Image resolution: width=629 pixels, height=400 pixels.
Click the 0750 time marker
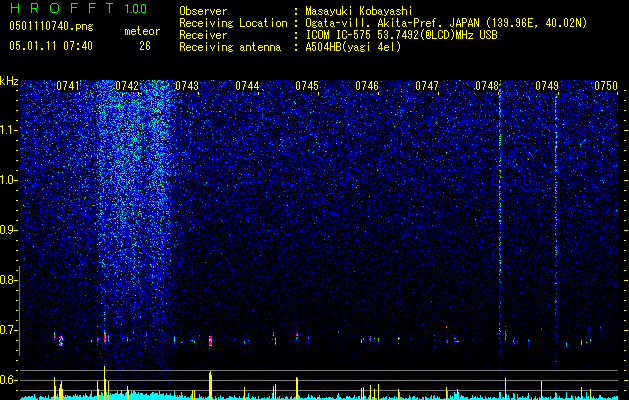pyautogui.click(x=606, y=86)
